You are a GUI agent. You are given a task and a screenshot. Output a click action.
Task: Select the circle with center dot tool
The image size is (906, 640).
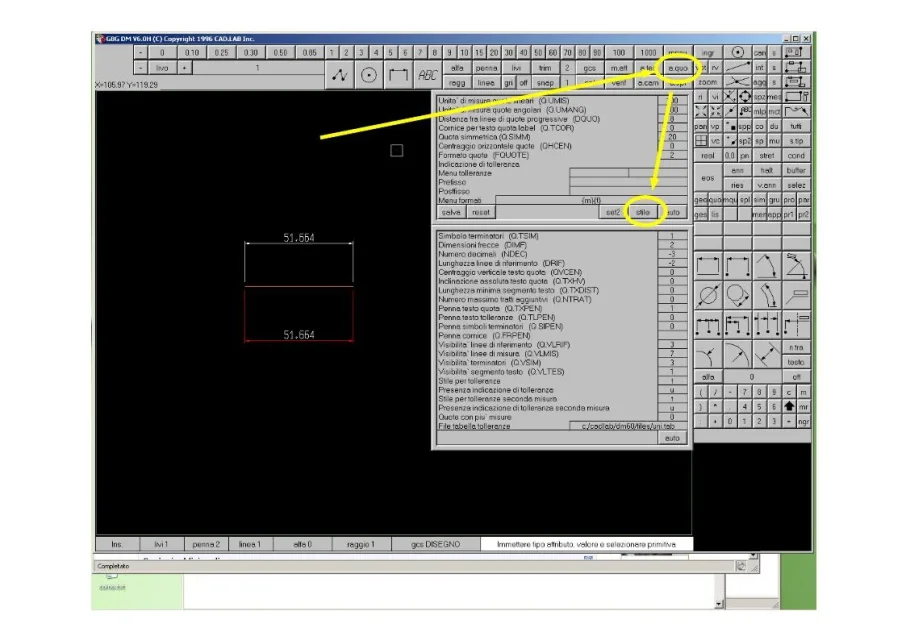(x=369, y=75)
